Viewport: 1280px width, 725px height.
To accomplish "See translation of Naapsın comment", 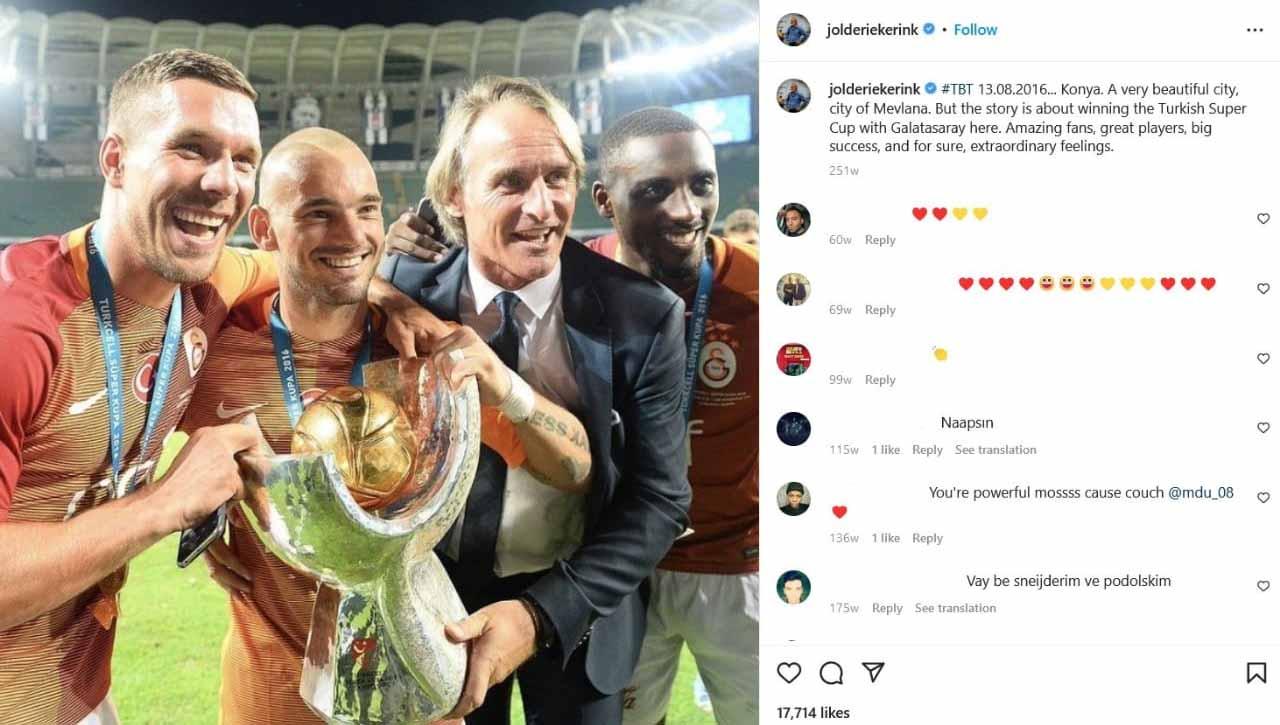I will point(995,450).
